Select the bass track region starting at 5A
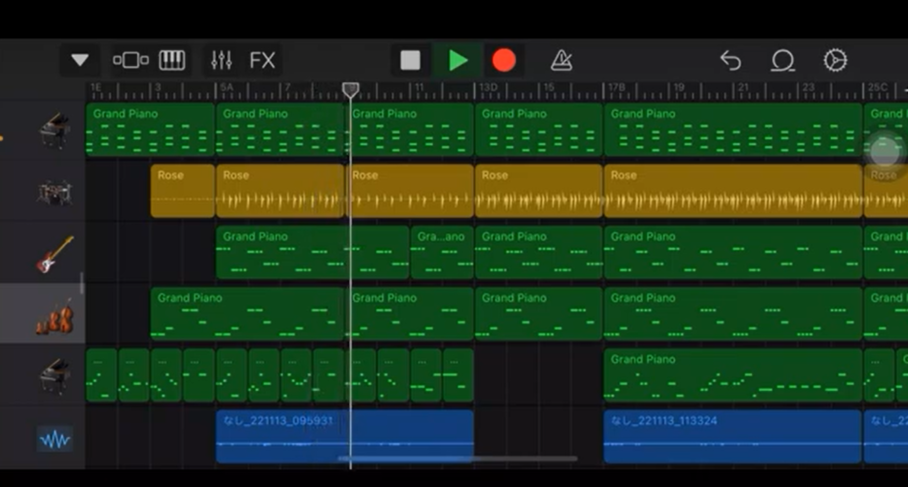 [x=313, y=252]
